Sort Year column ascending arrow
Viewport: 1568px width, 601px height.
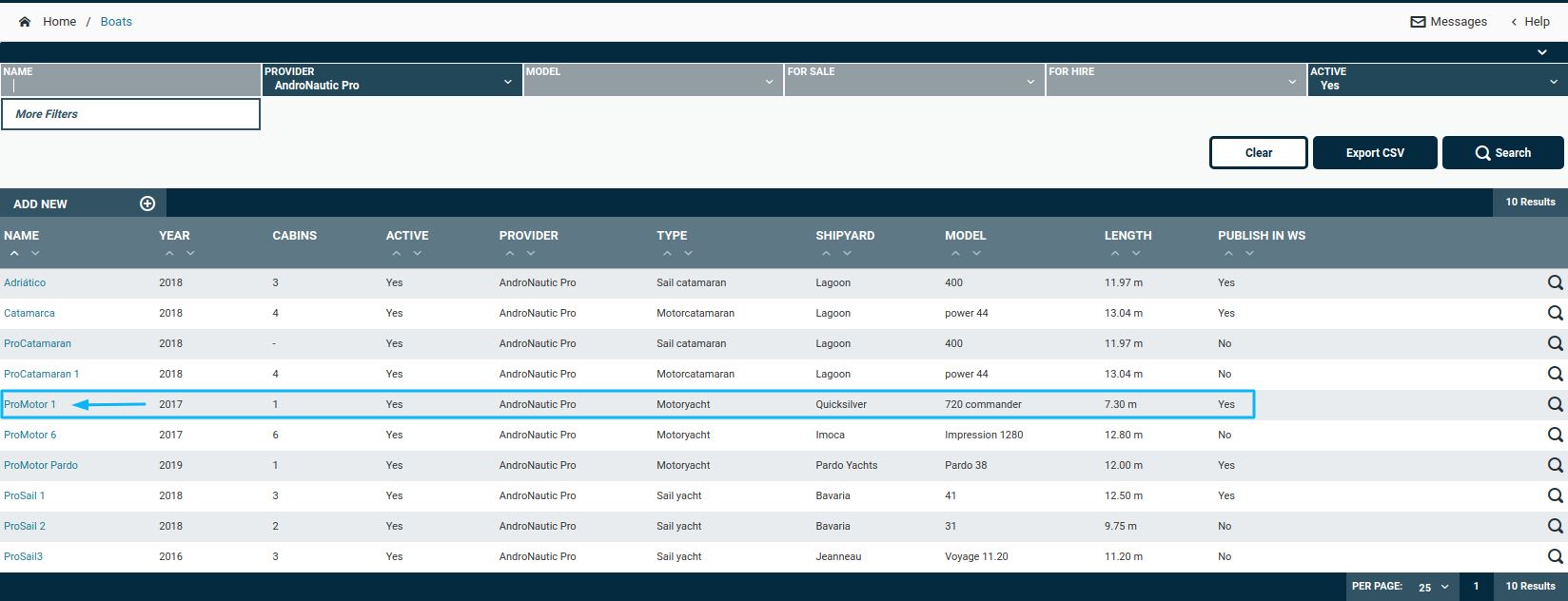[x=169, y=253]
